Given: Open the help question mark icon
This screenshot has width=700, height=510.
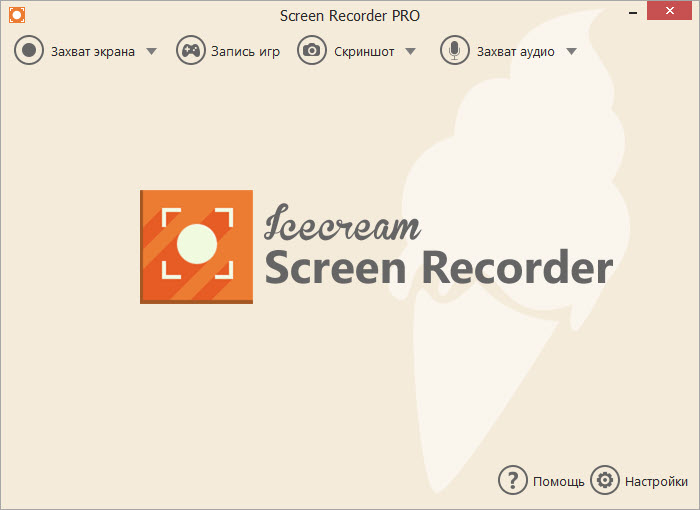Looking at the screenshot, I should 512,480.
